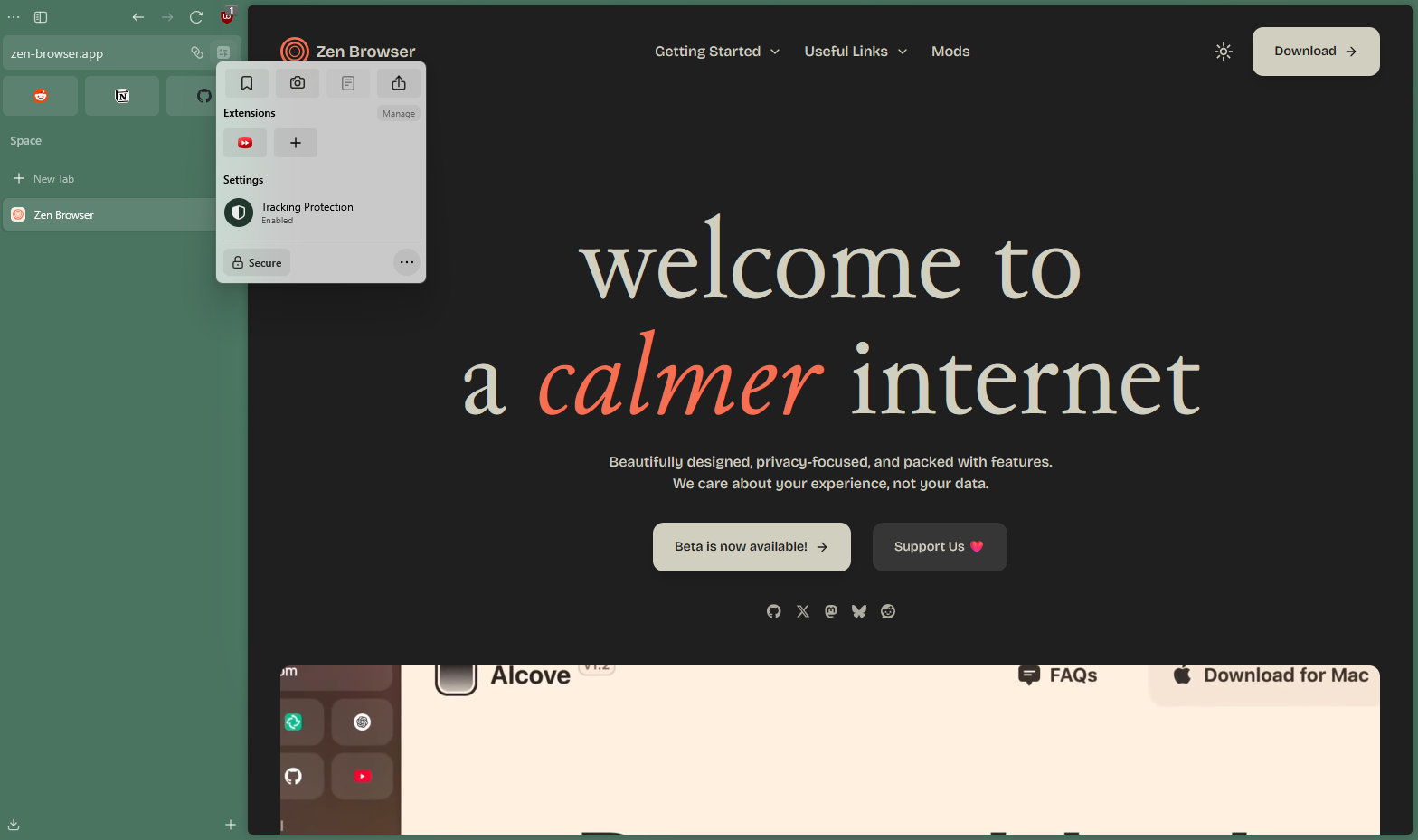Image resolution: width=1418 pixels, height=840 pixels.
Task: Enter reader view from the popup
Action: (348, 83)
